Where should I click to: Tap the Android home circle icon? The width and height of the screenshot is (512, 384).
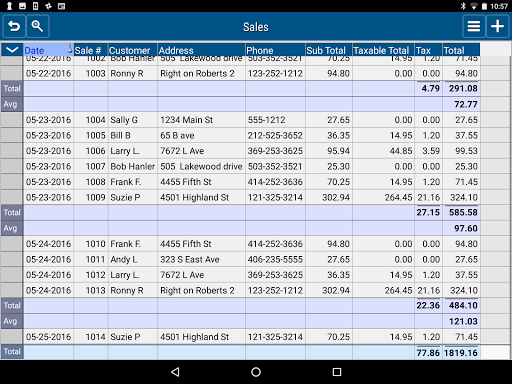(x=256, y=372)
